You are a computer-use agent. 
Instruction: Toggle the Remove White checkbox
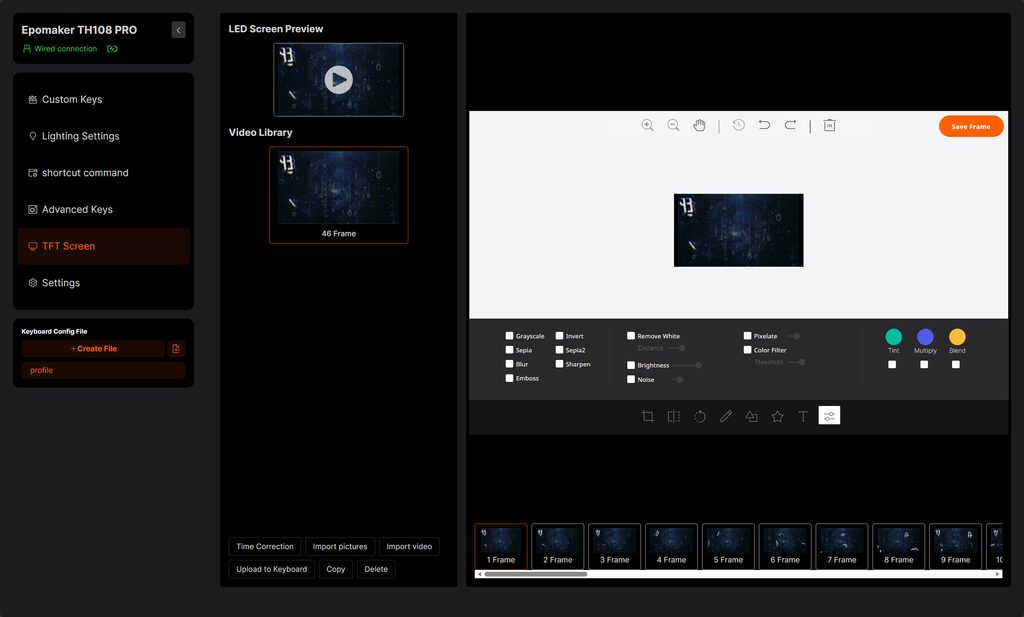click(631, 336)
